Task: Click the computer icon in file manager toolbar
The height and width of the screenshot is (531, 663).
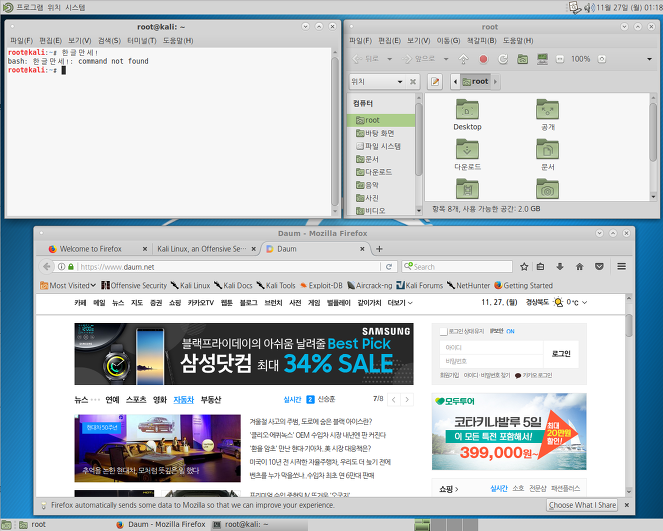Action: click(542, 59)
